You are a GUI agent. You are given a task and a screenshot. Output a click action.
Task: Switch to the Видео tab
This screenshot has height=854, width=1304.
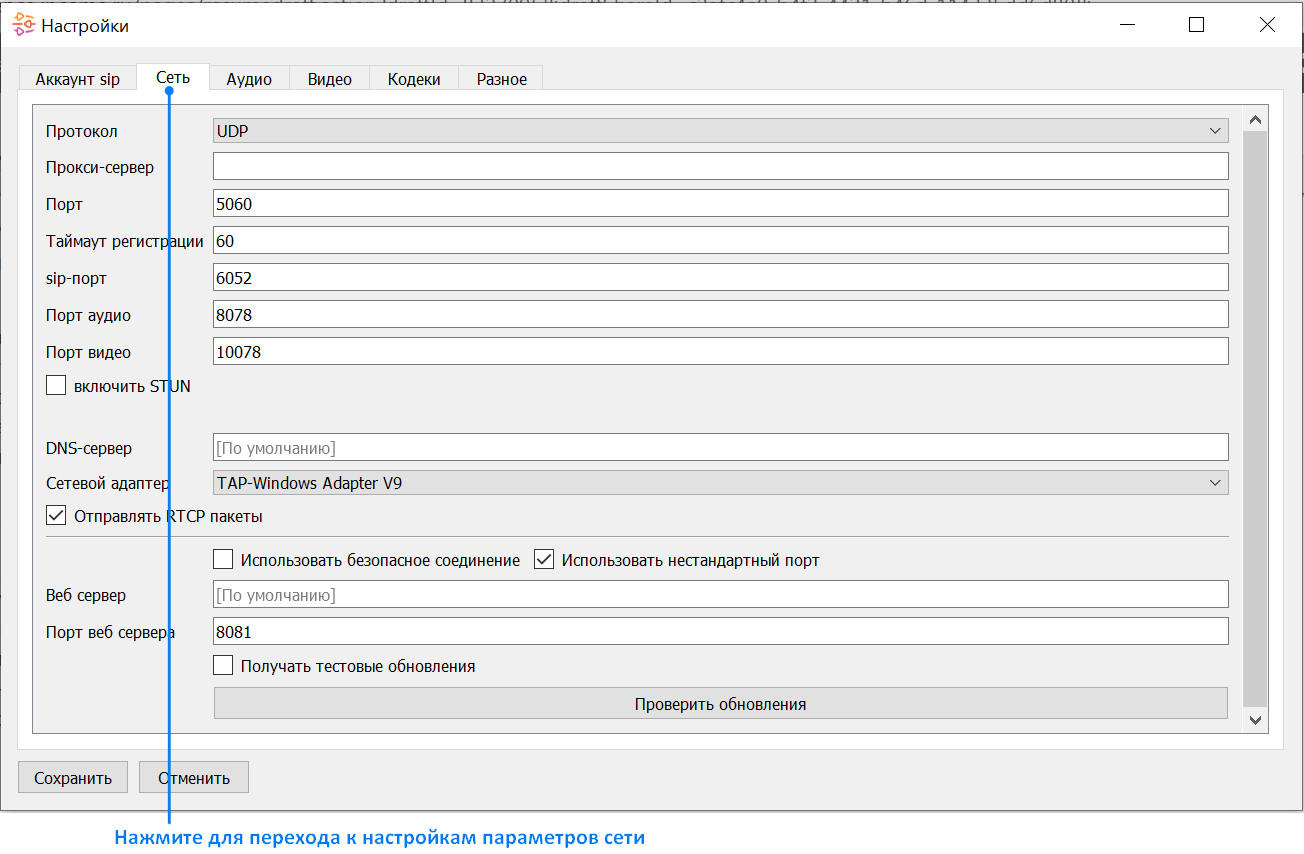[x=330, y=79]
